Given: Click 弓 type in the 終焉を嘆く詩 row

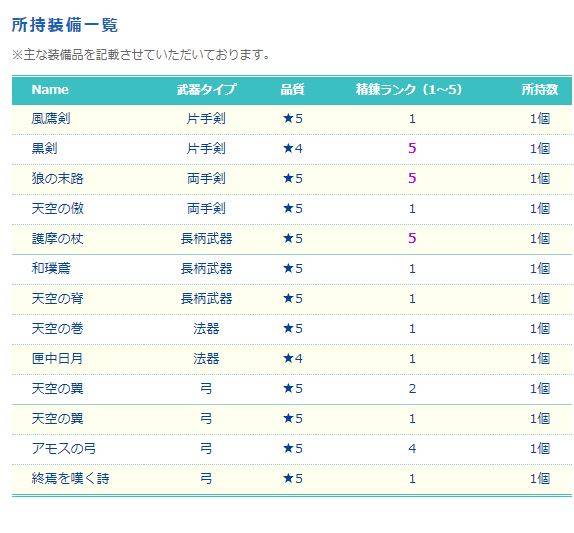Looking at the screenshot, I should [x=206, y=479].
